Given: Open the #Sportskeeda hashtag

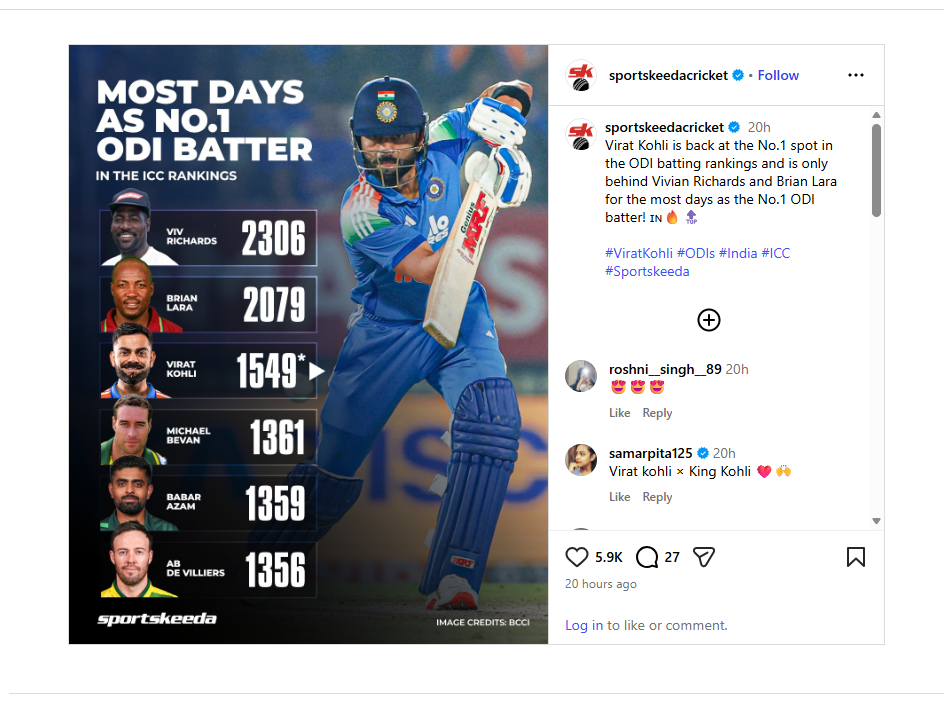Looking at the screenshot, I should click(x=647, y=271).
